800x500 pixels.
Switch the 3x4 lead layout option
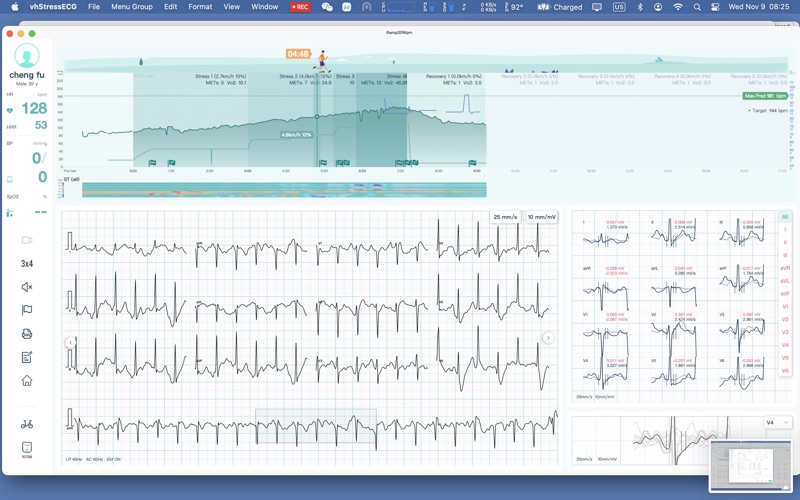[x=27, y=264]
